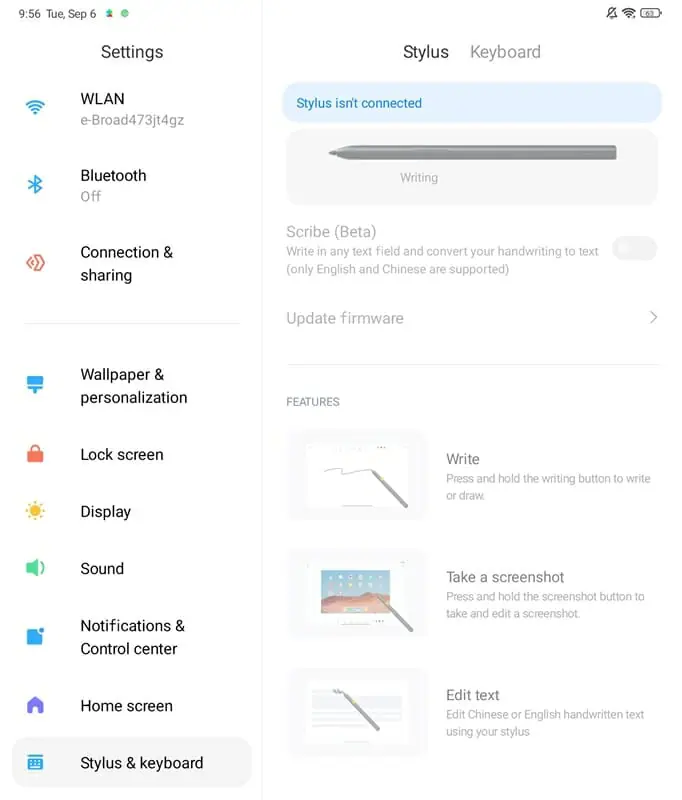The image size is (682, 800).
Task: Switch to the Keyboard tab
Action: 505,52
